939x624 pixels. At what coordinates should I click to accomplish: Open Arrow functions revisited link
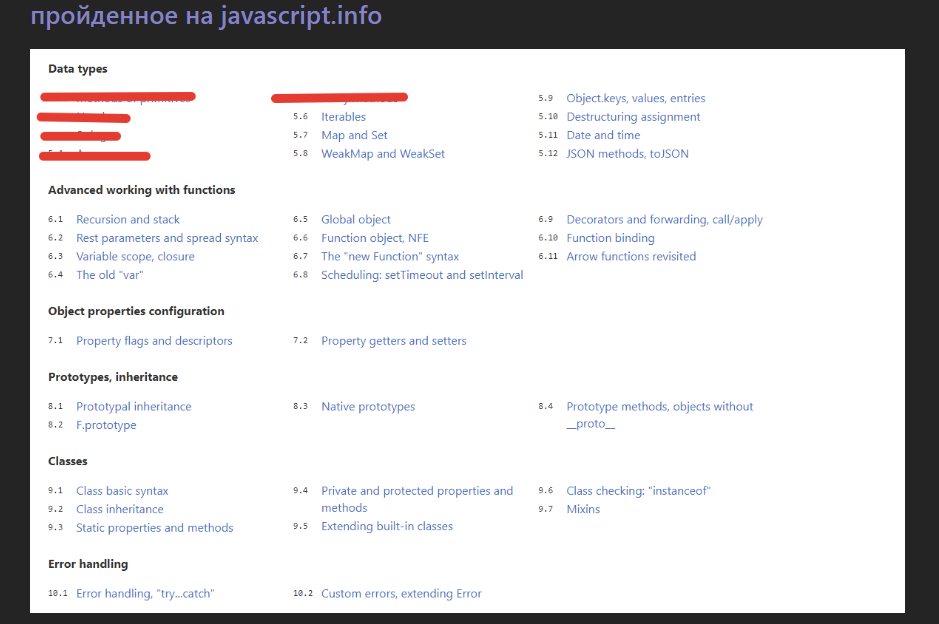click(631, 257)
